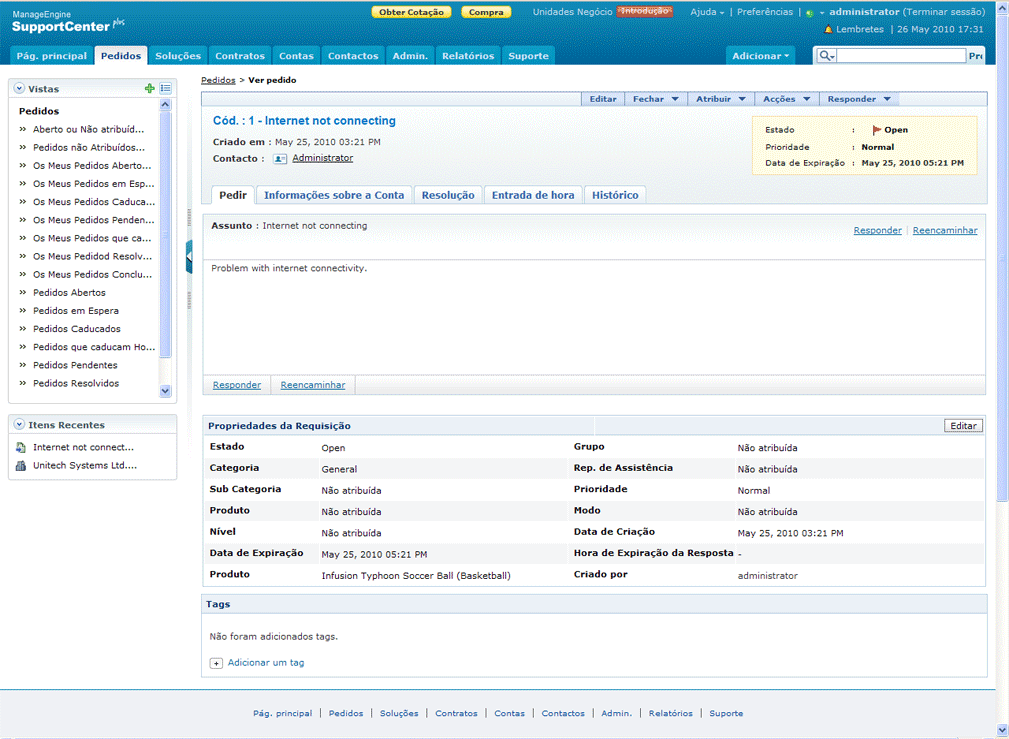Click the Lembretes bell icon

click(829, 30)
